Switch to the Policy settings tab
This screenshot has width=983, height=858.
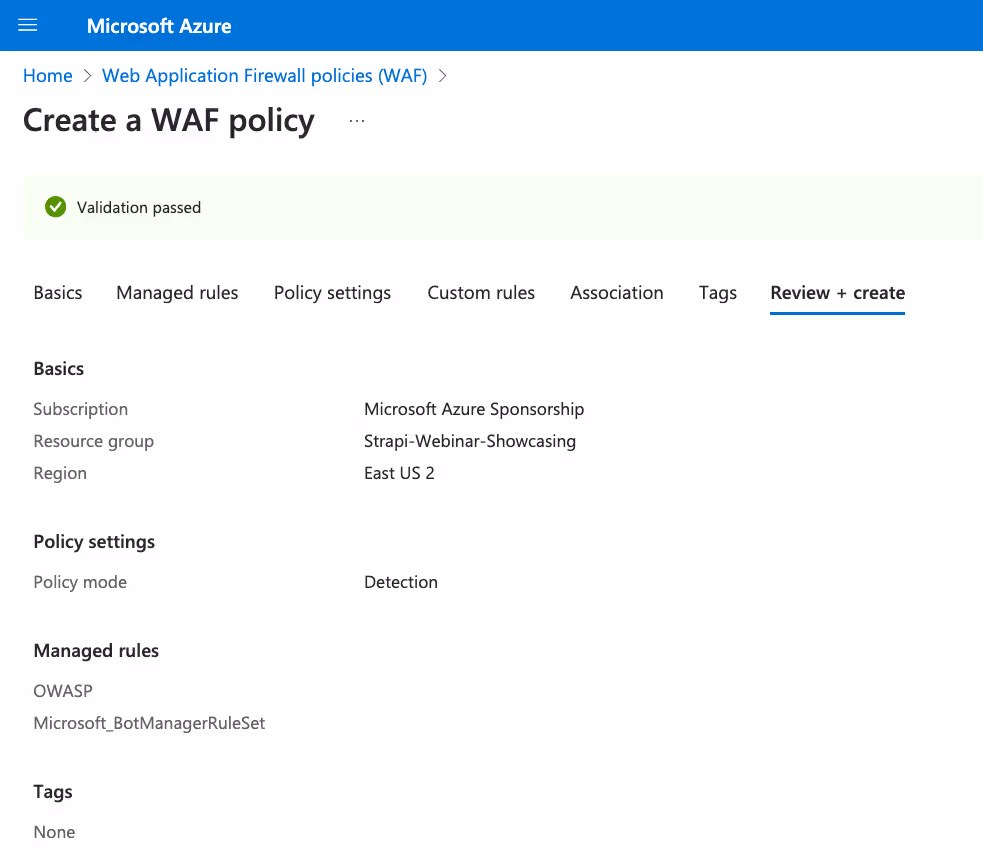(x=332, y=292)
